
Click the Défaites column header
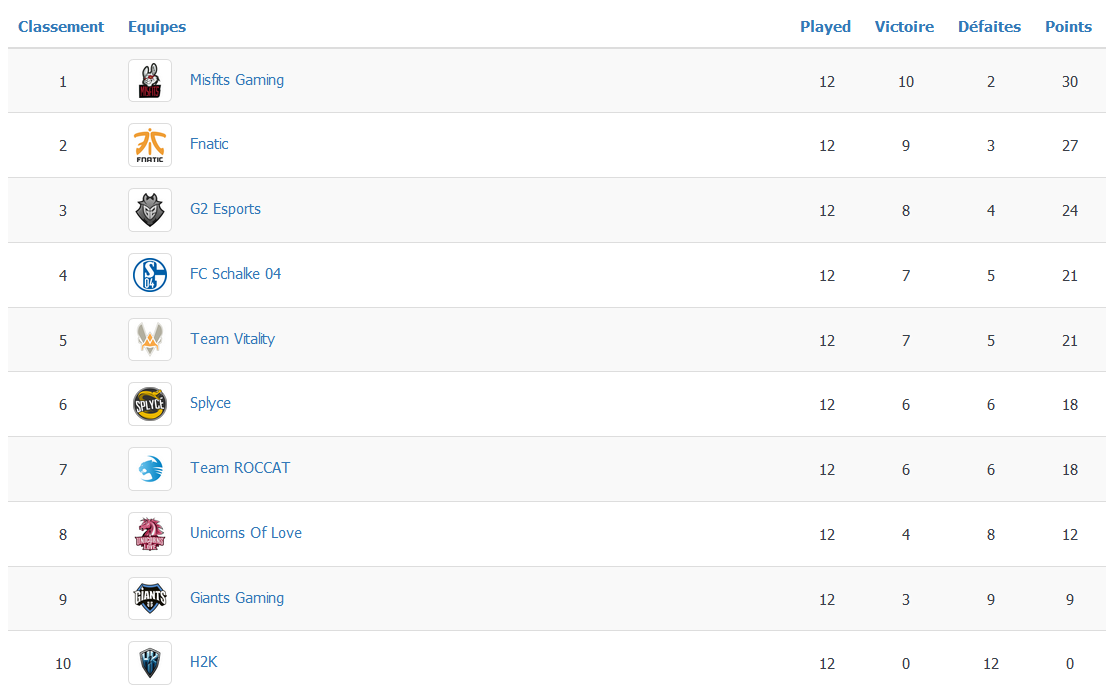pos(989,27)
